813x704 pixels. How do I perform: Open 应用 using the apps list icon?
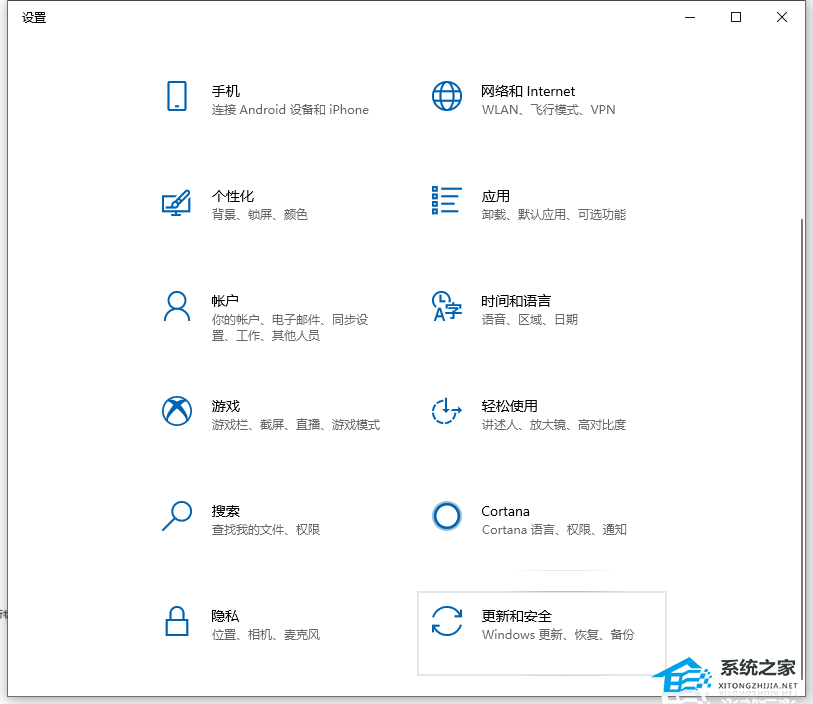pyautogui.click(x=446, y=201)
